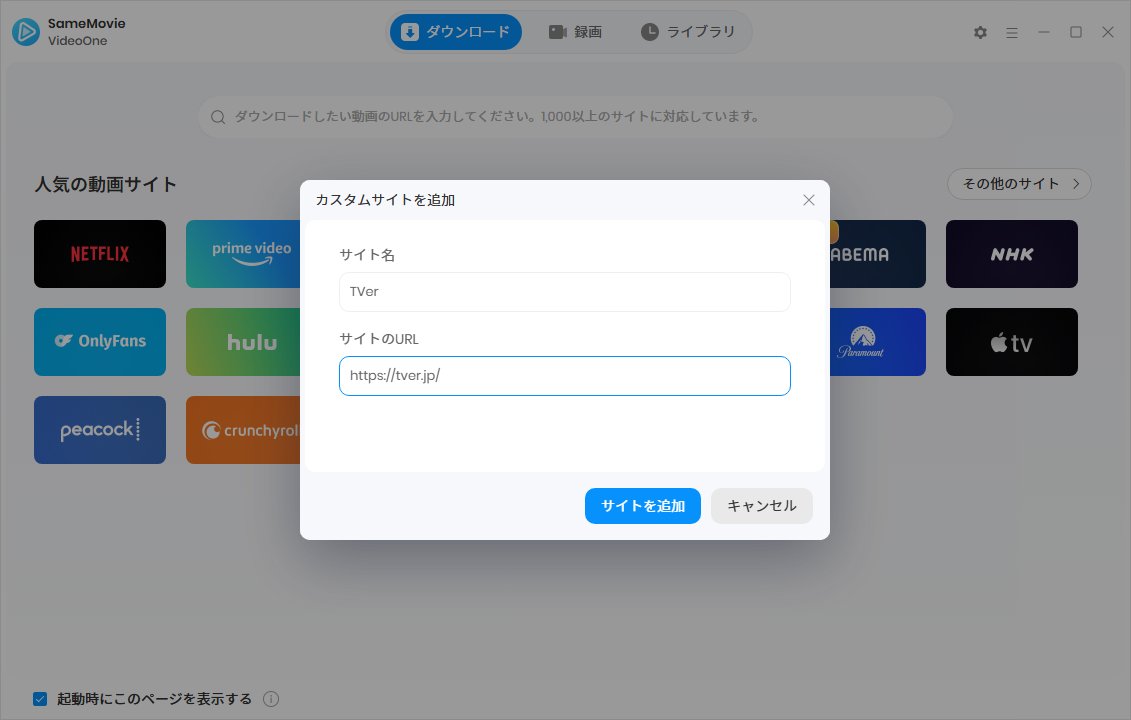Click the キャンセル button
This screenshot has width=1131, height=720.
click(x=762, y=506)
